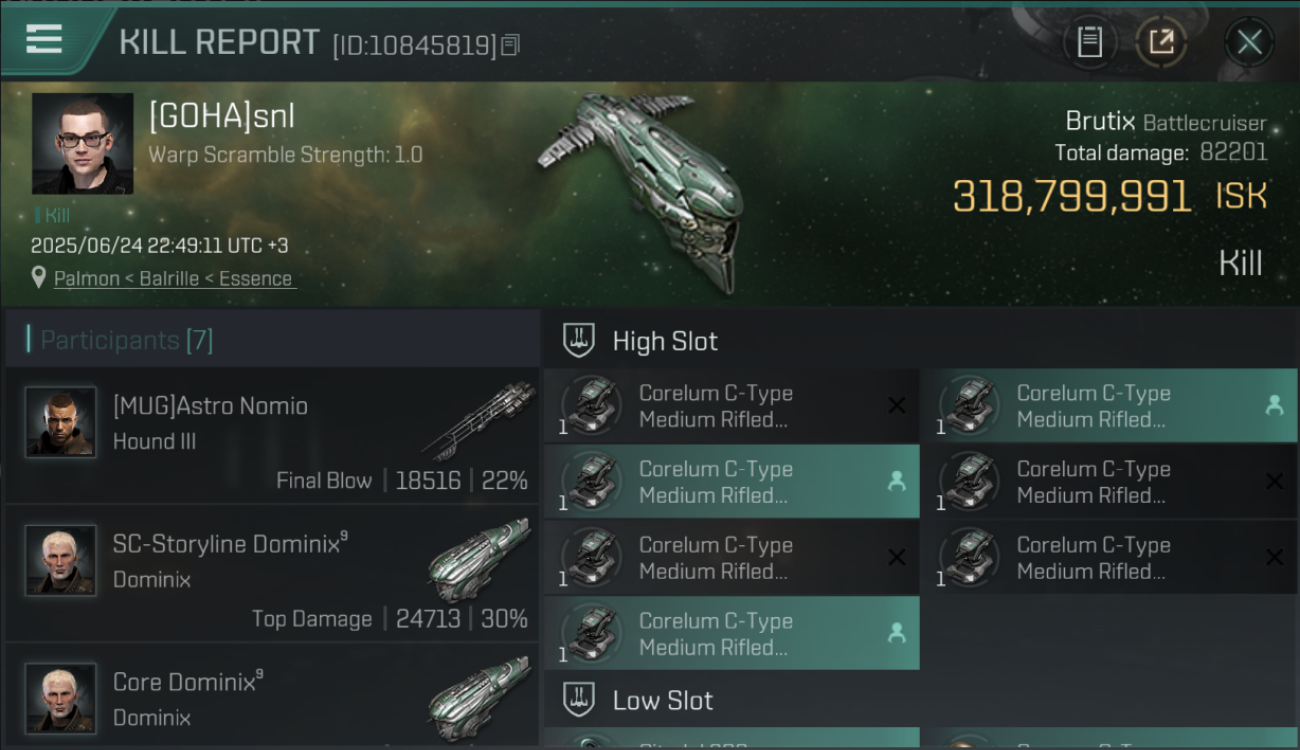
Task: Click the High Slot shield icon
Action: [579, 341]
